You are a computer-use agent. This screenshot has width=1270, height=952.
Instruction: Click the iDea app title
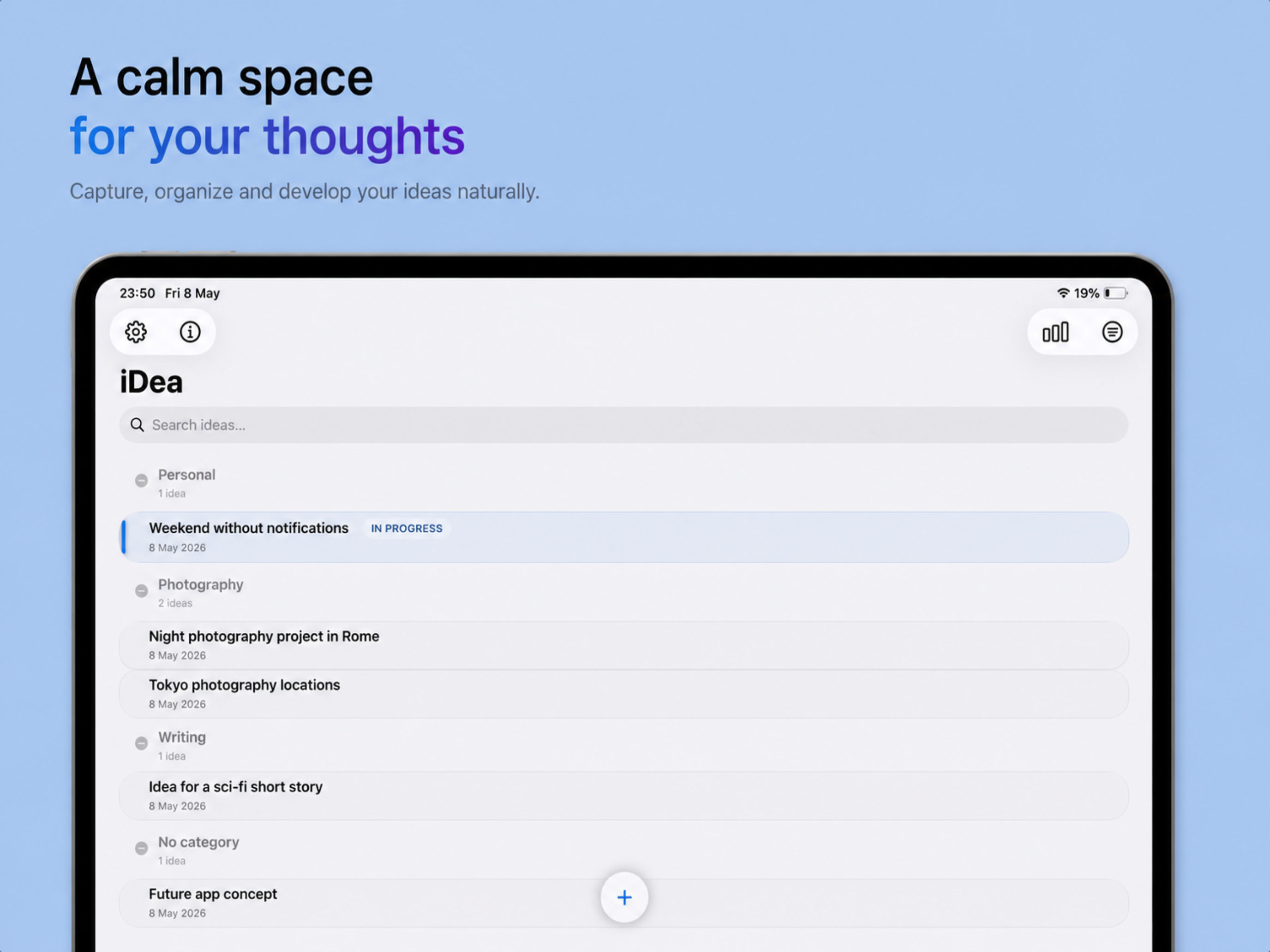pyautogui.click(x=151, y=381)
